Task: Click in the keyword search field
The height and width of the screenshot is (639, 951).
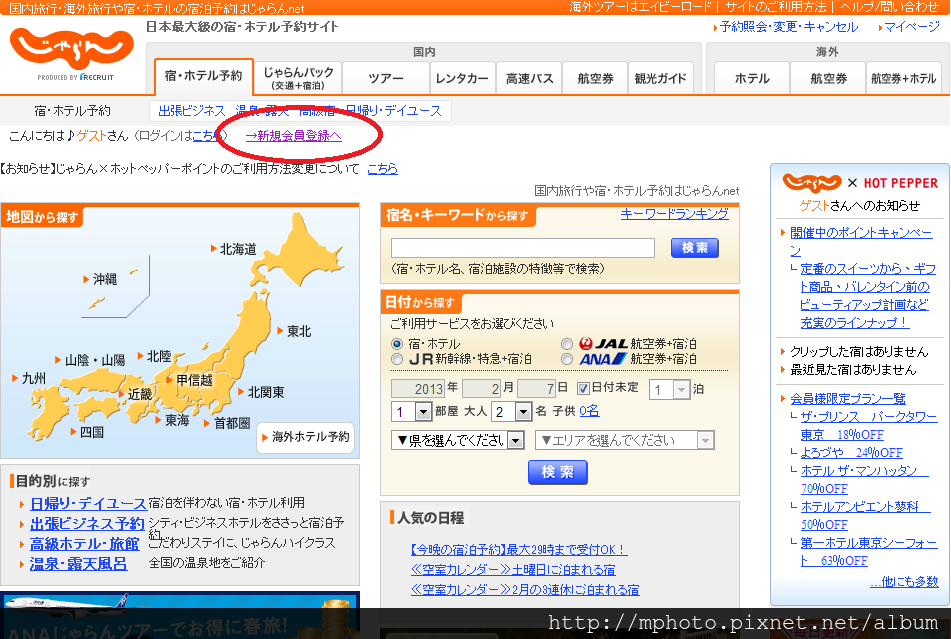Action: 523,248
